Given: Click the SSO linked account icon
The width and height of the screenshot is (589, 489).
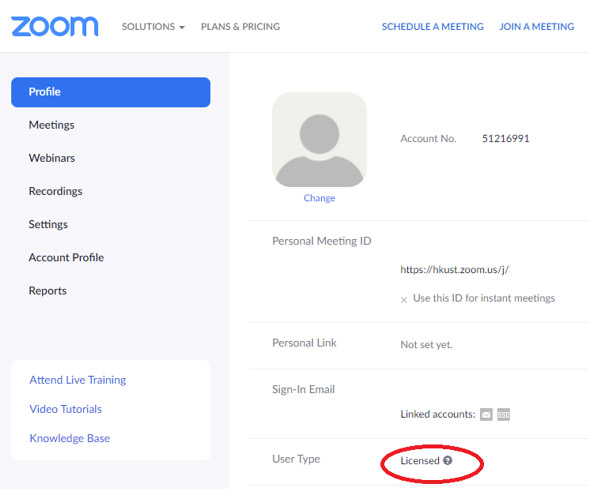Looking at the screenshot, I should tap(503, 414).
